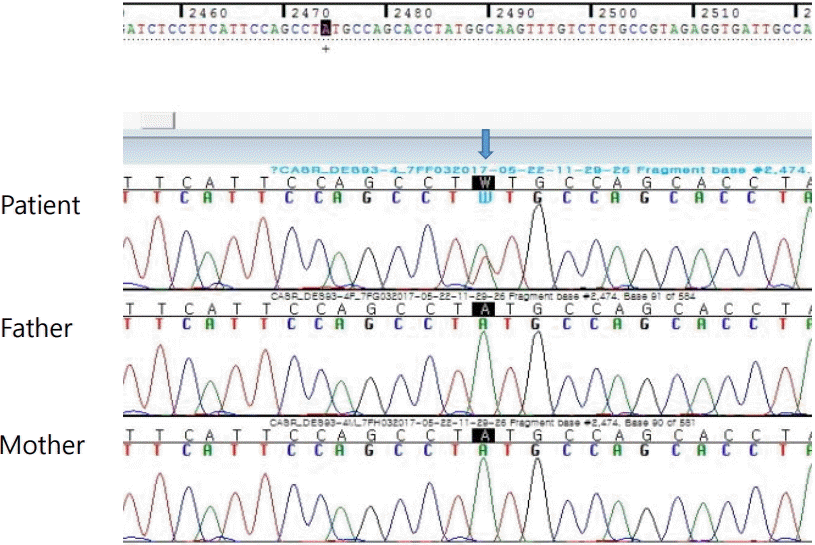Select the highlighted A base in the father's trace
The height and width of the screenshot is (545, 815).
(x=482, y=310)
